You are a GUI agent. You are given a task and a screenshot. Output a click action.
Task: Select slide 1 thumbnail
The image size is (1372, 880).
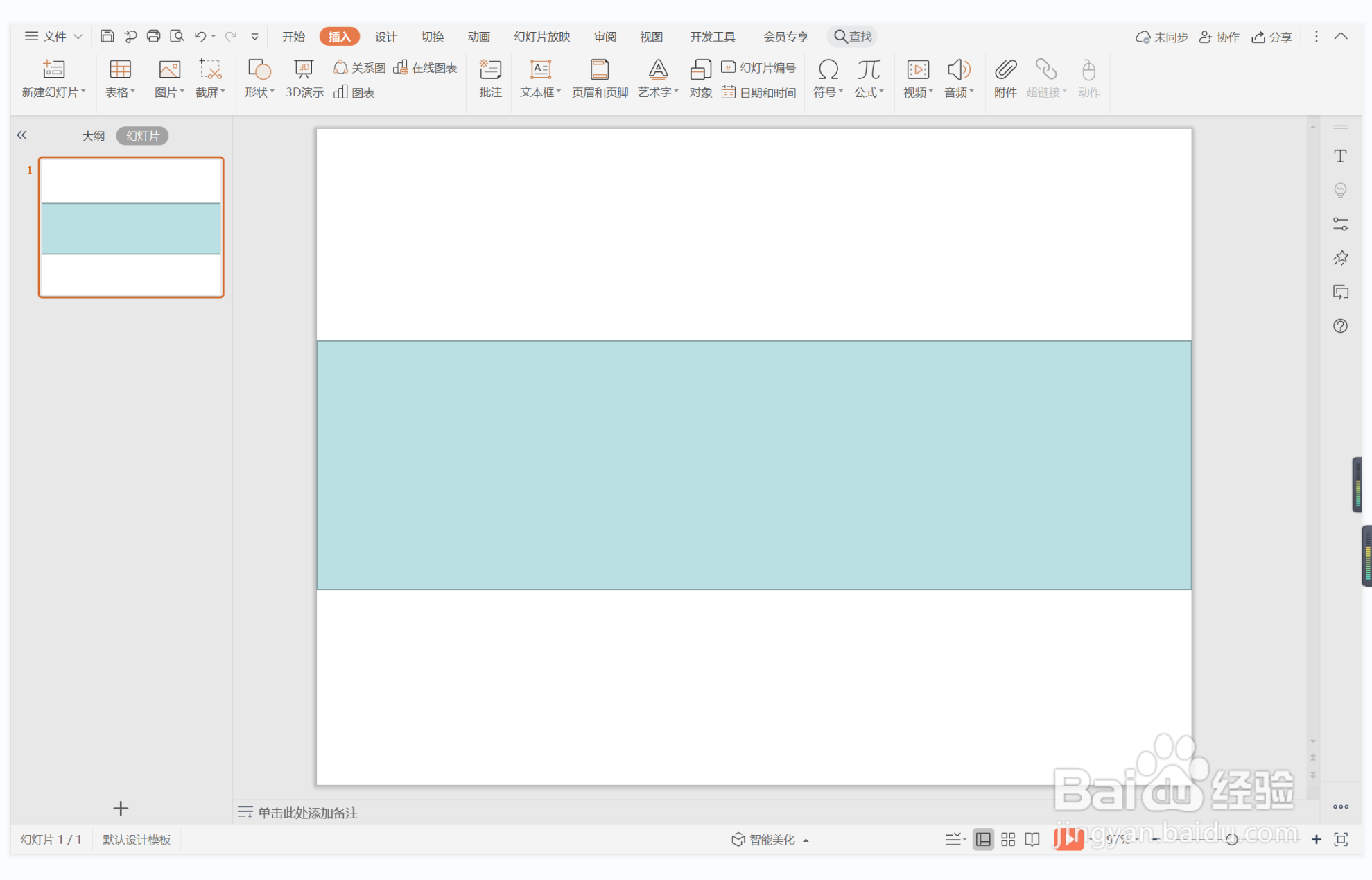pos(131,227)
